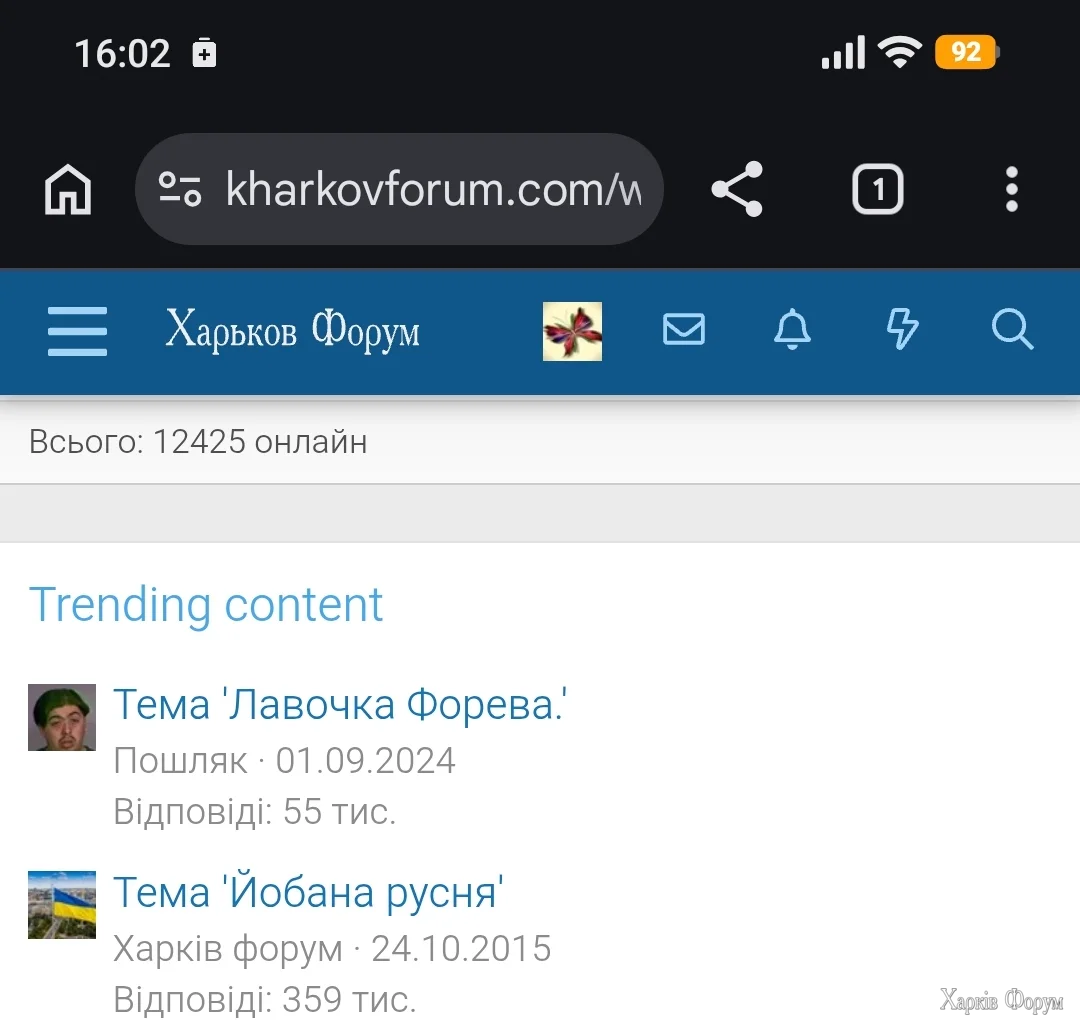The width and height of the screenshot is (1080, 1025).
Task: Go to Харьков Форум logo homepage
Action: 292,331
